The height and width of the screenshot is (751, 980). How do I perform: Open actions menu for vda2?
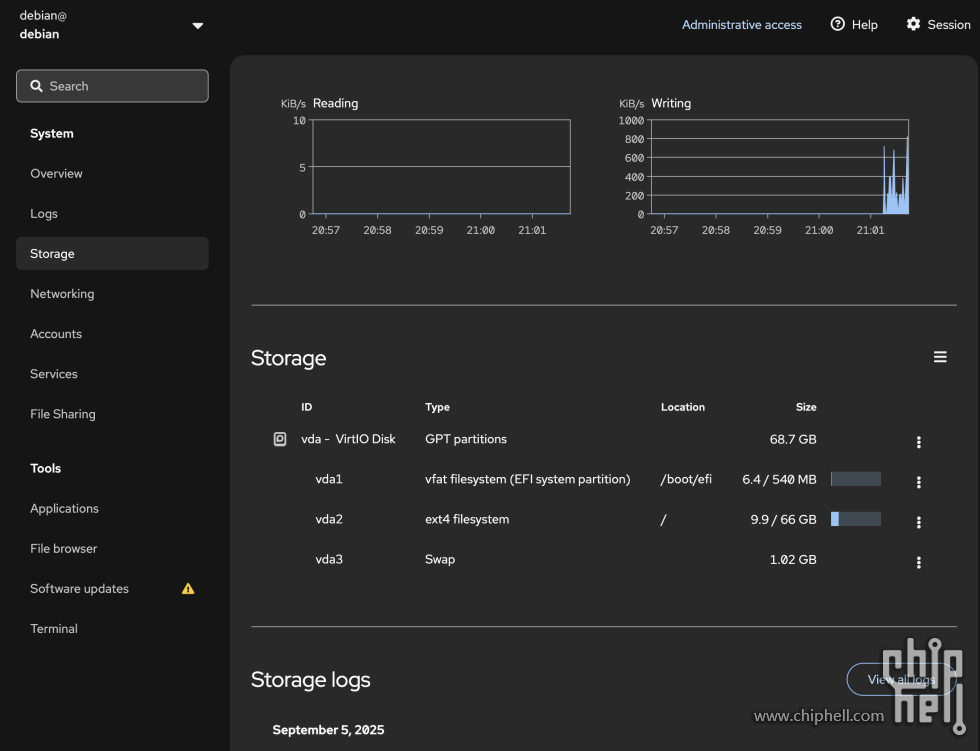tap(918, 522)
